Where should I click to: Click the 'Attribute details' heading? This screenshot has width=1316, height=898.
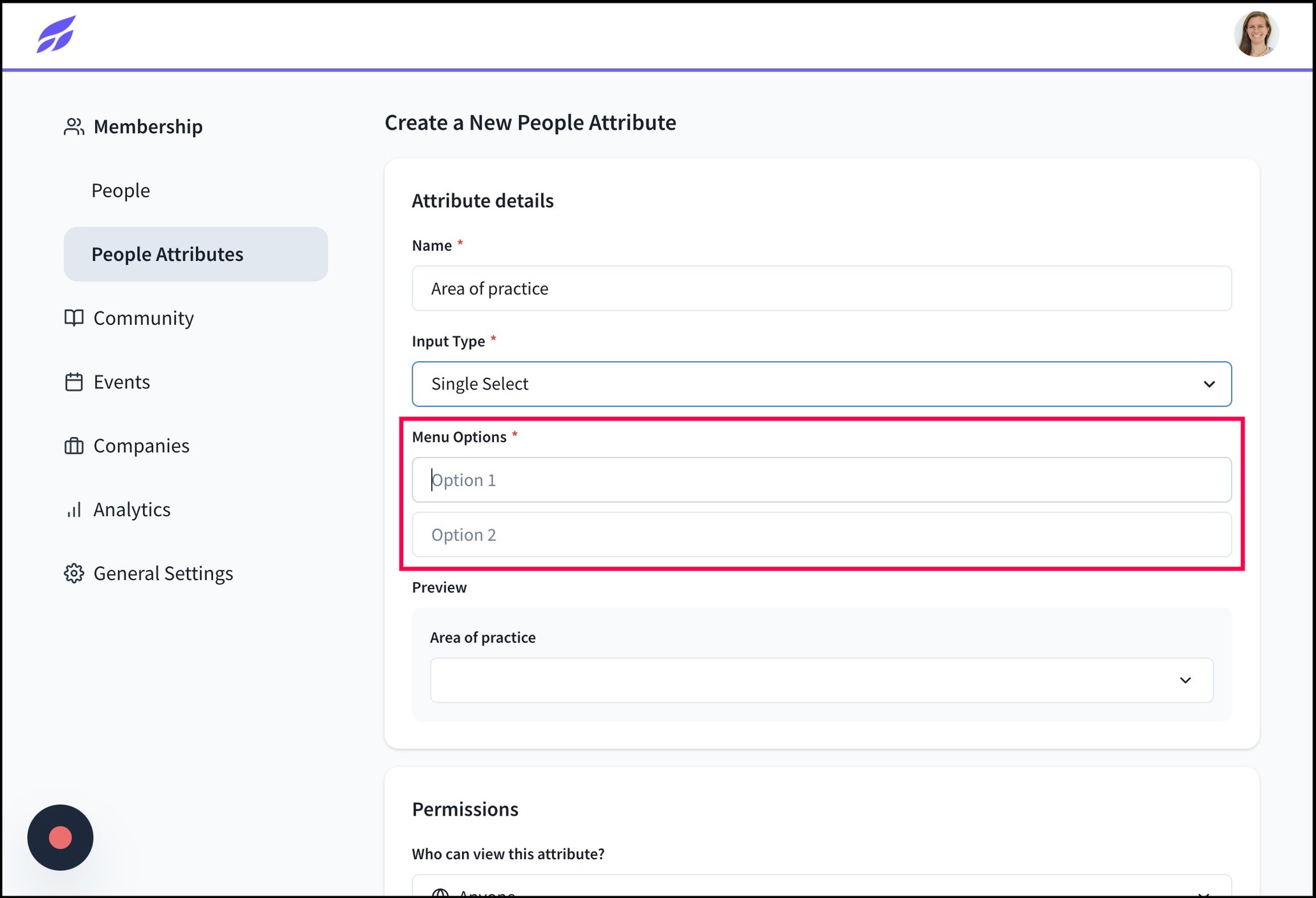coord(482,200)
